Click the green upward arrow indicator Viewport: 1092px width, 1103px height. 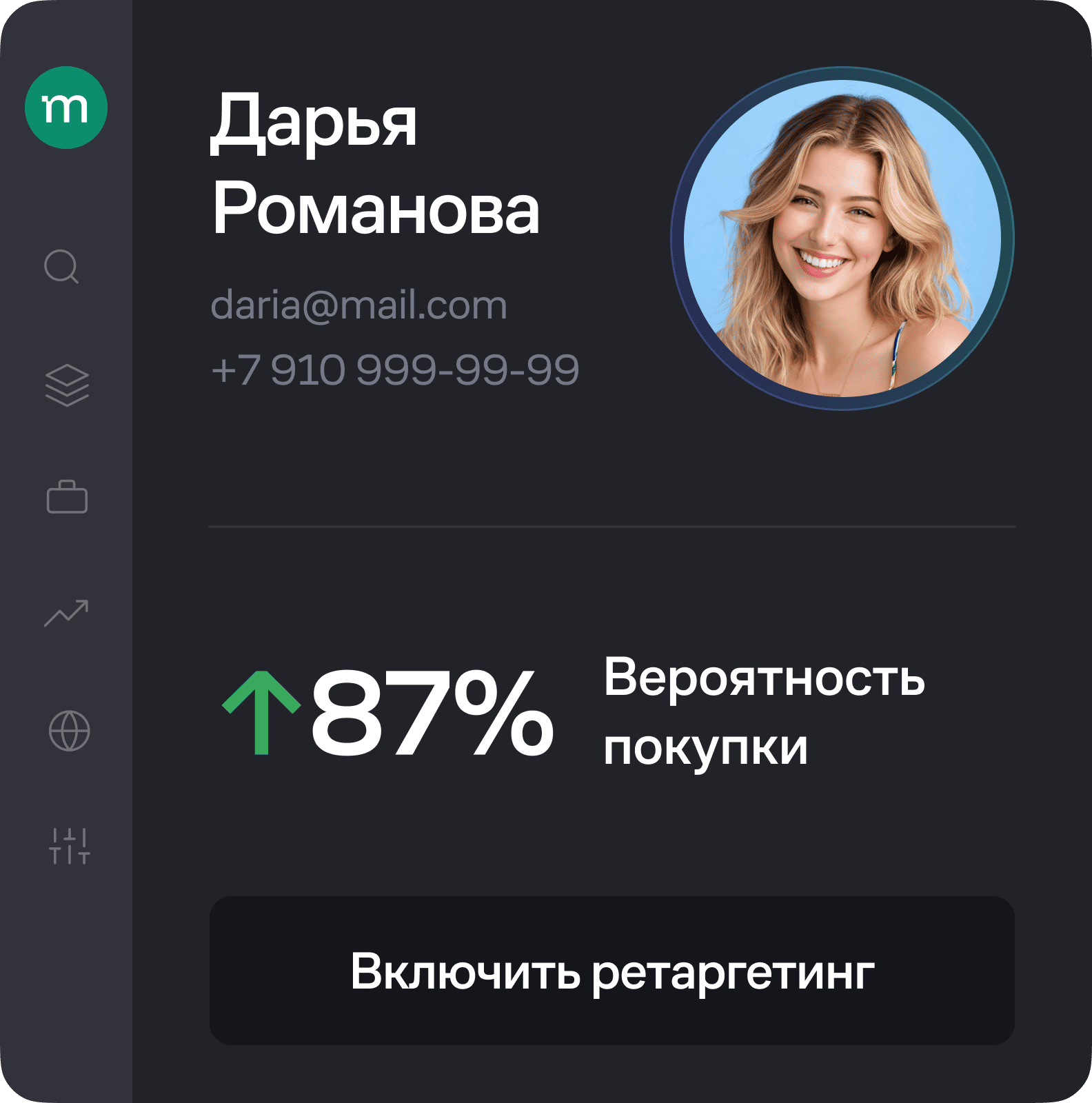261,713
